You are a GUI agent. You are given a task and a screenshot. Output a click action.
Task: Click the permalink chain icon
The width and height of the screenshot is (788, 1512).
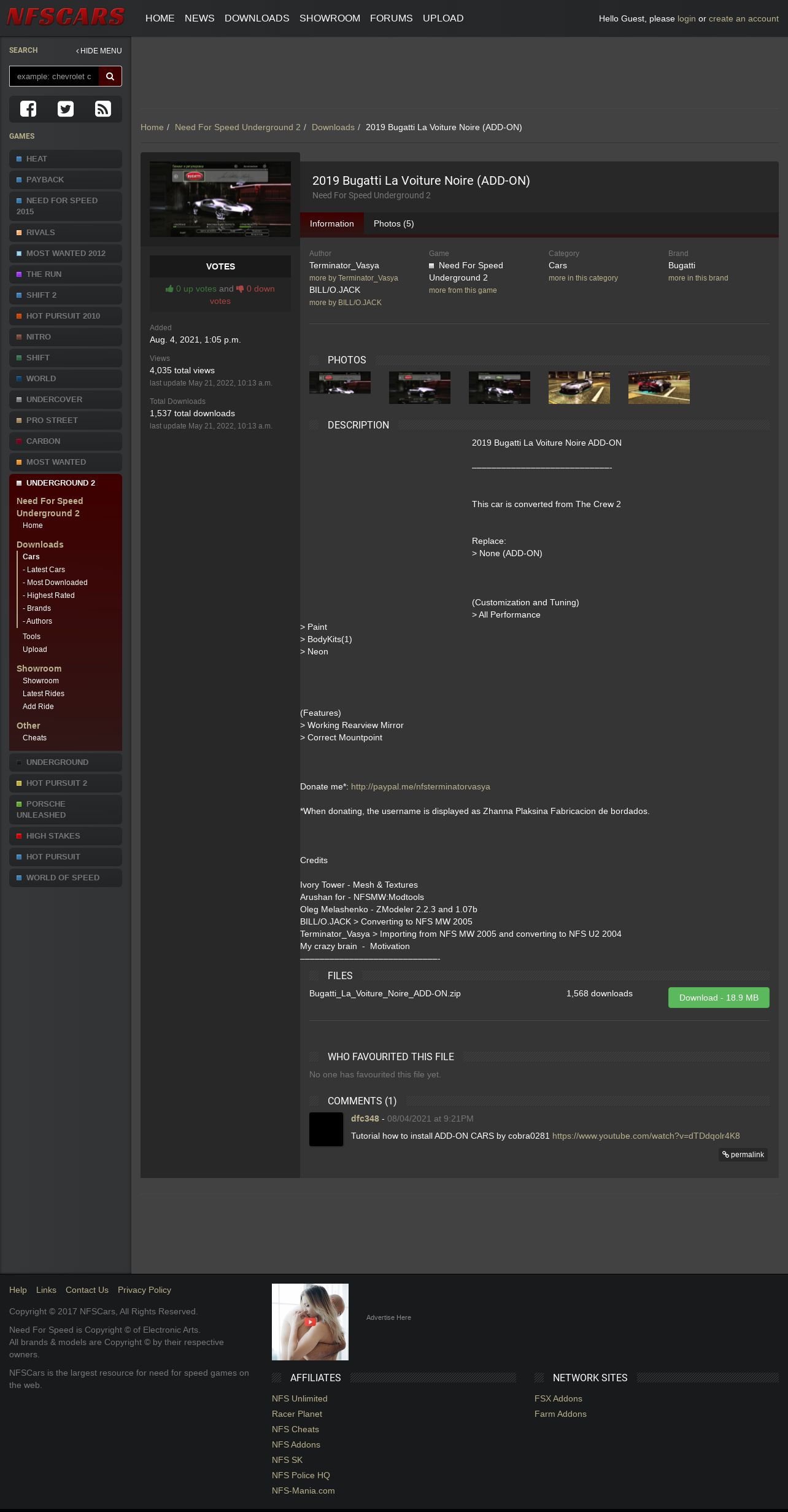tap(725, 1155)
